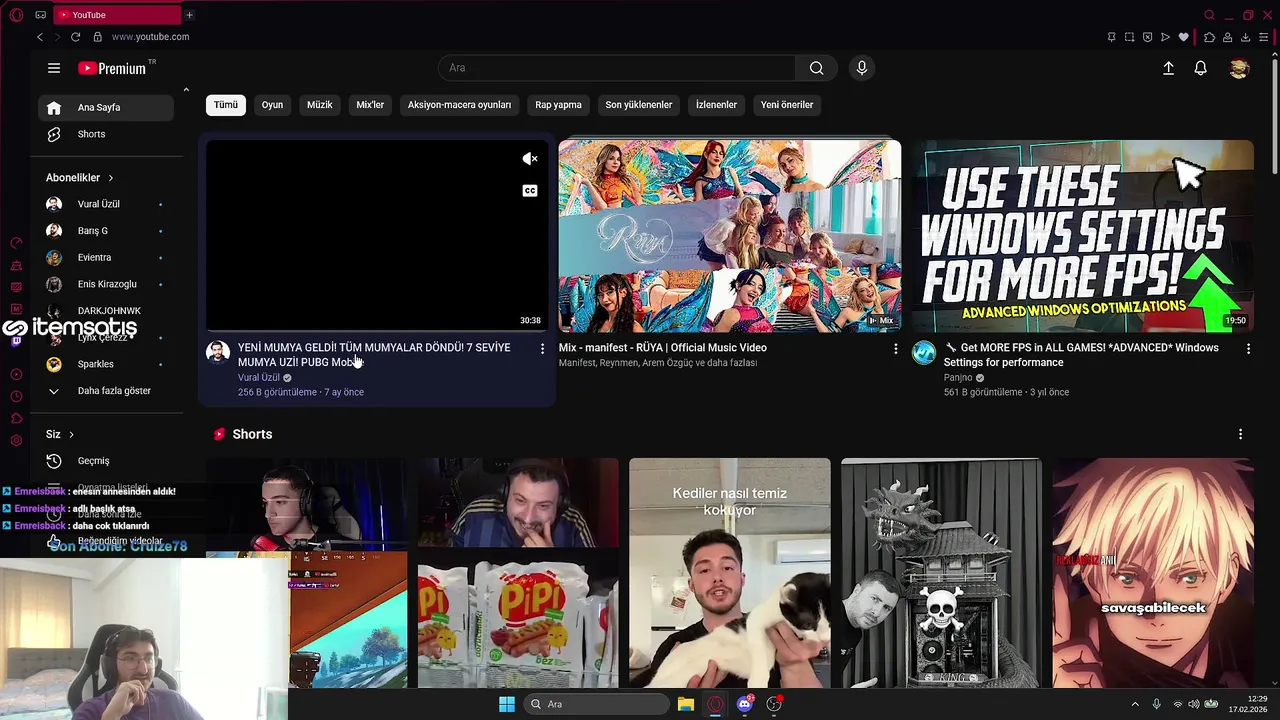Screen dimensions: 1280x720
Task: Select the Oyun filter chip
Action: [272, 105]
